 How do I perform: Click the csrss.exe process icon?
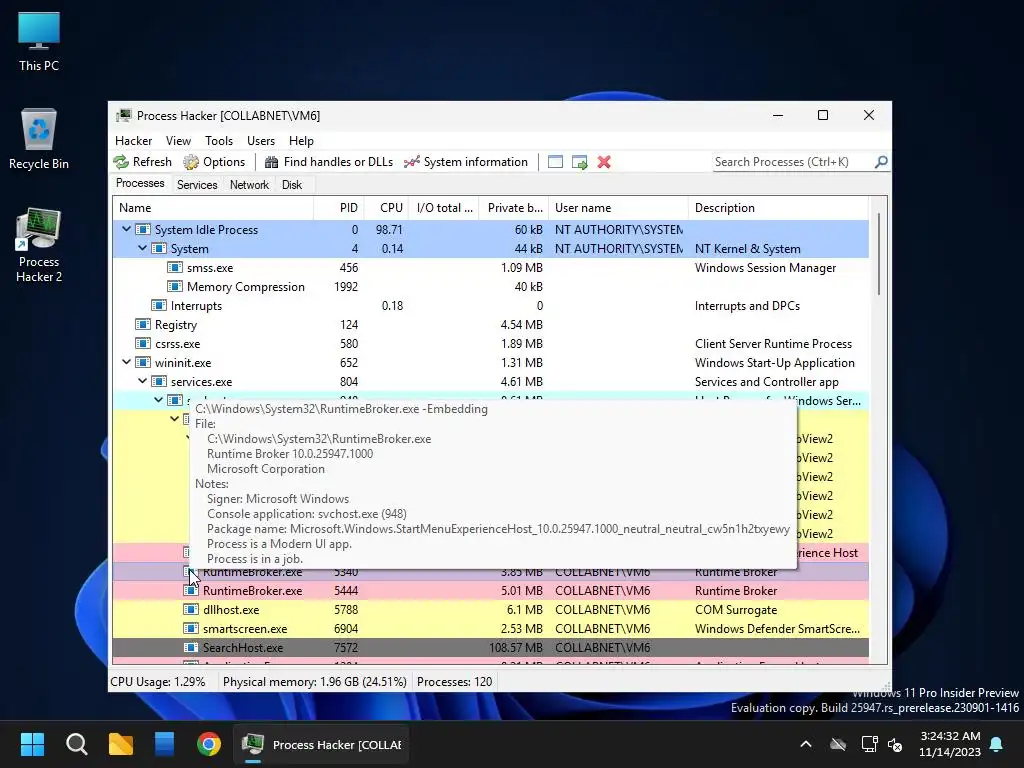click(142, 343)
